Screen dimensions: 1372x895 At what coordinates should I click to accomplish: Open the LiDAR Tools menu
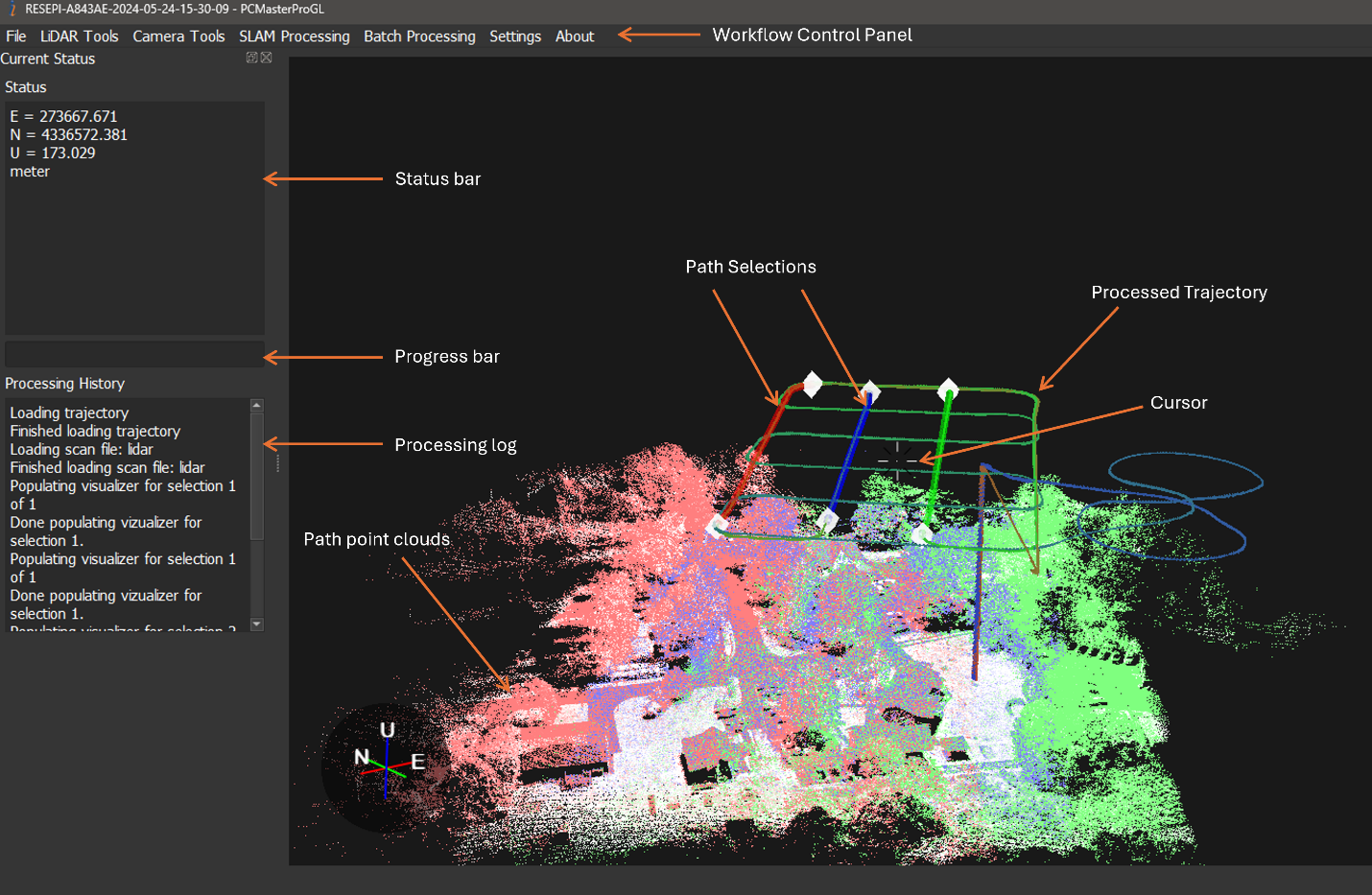pyautogui.click(x=80, y=36)
